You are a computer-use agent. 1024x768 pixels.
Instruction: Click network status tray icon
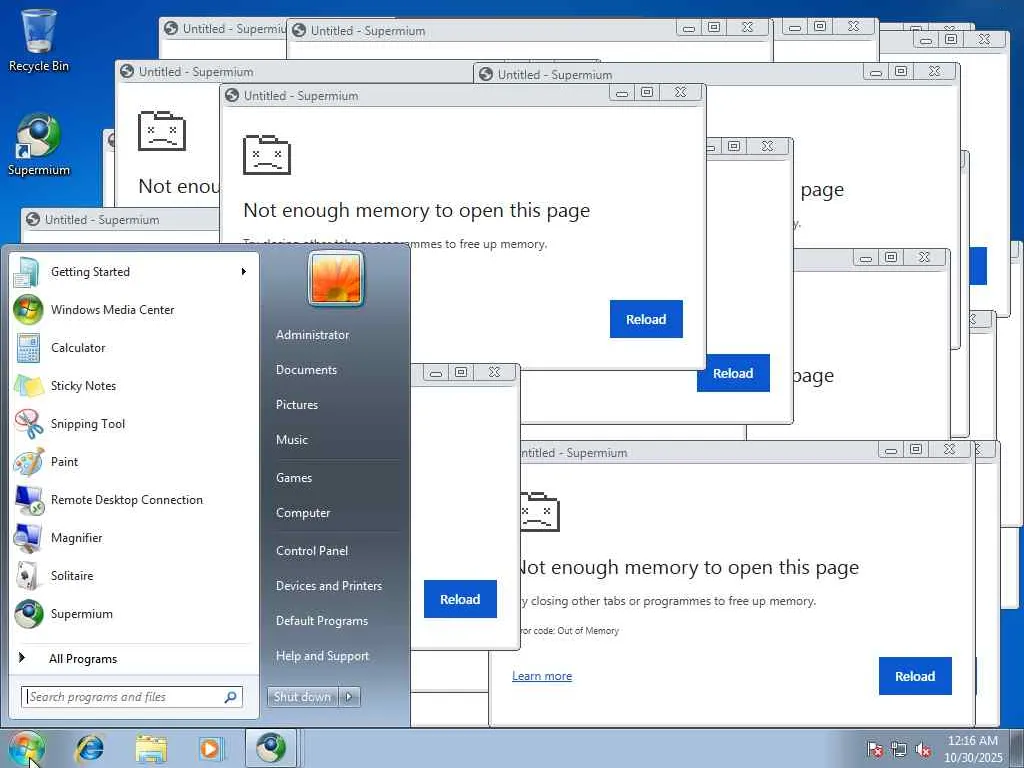point(899,749)
